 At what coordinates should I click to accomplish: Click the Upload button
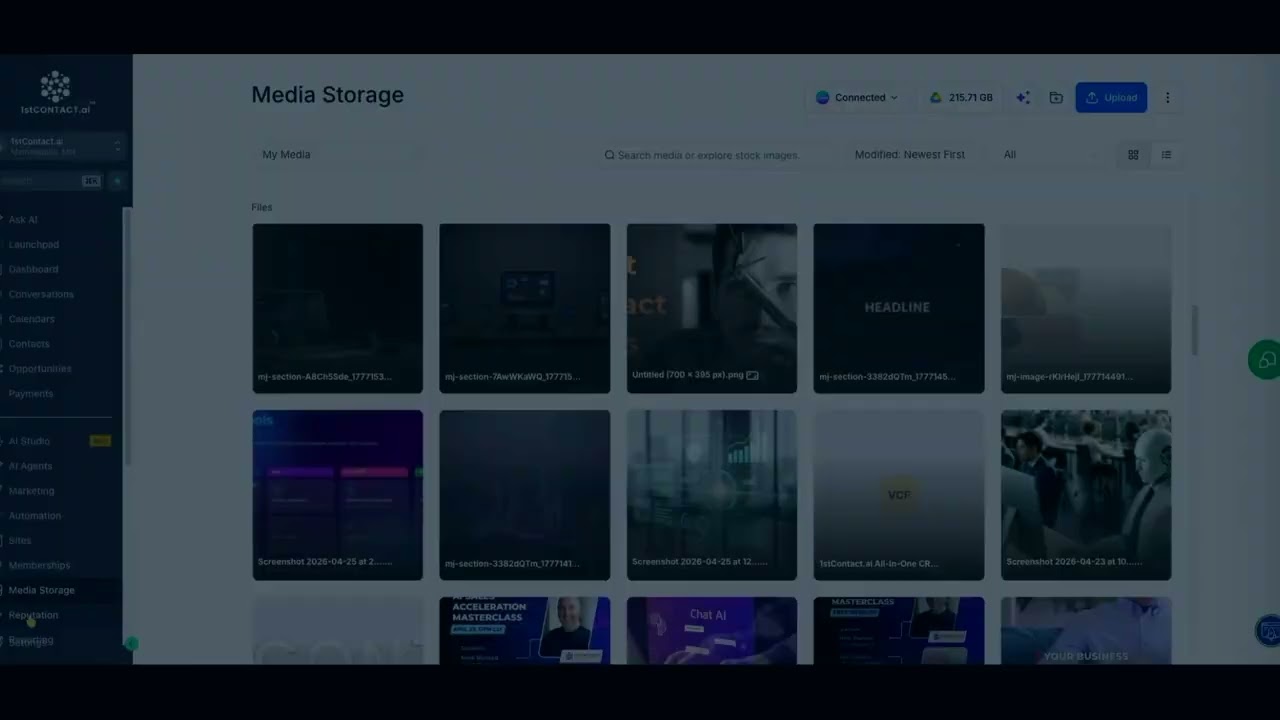[x=1111, y=98]
